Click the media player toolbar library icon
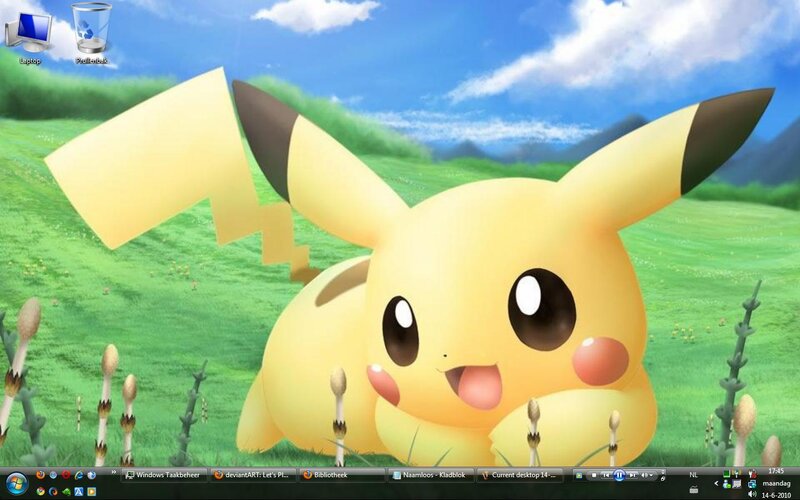800x500 pixels. click(x=579, y=476)
